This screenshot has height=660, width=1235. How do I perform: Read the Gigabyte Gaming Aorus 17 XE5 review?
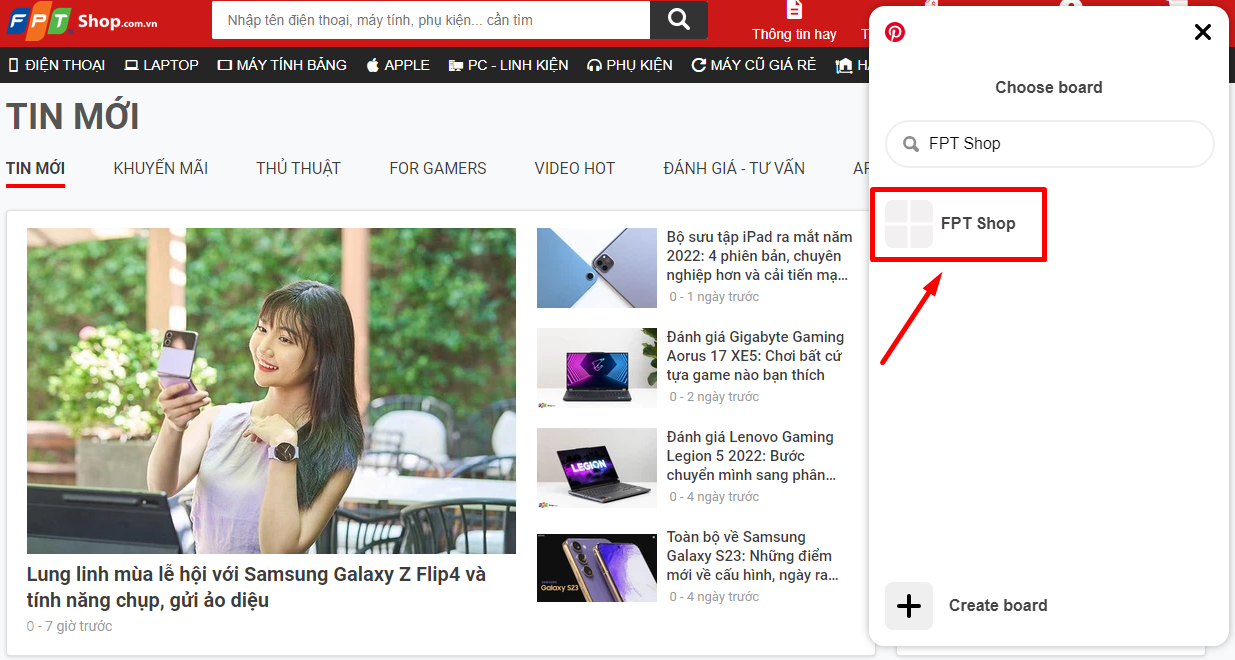click(x=756, y=356)
